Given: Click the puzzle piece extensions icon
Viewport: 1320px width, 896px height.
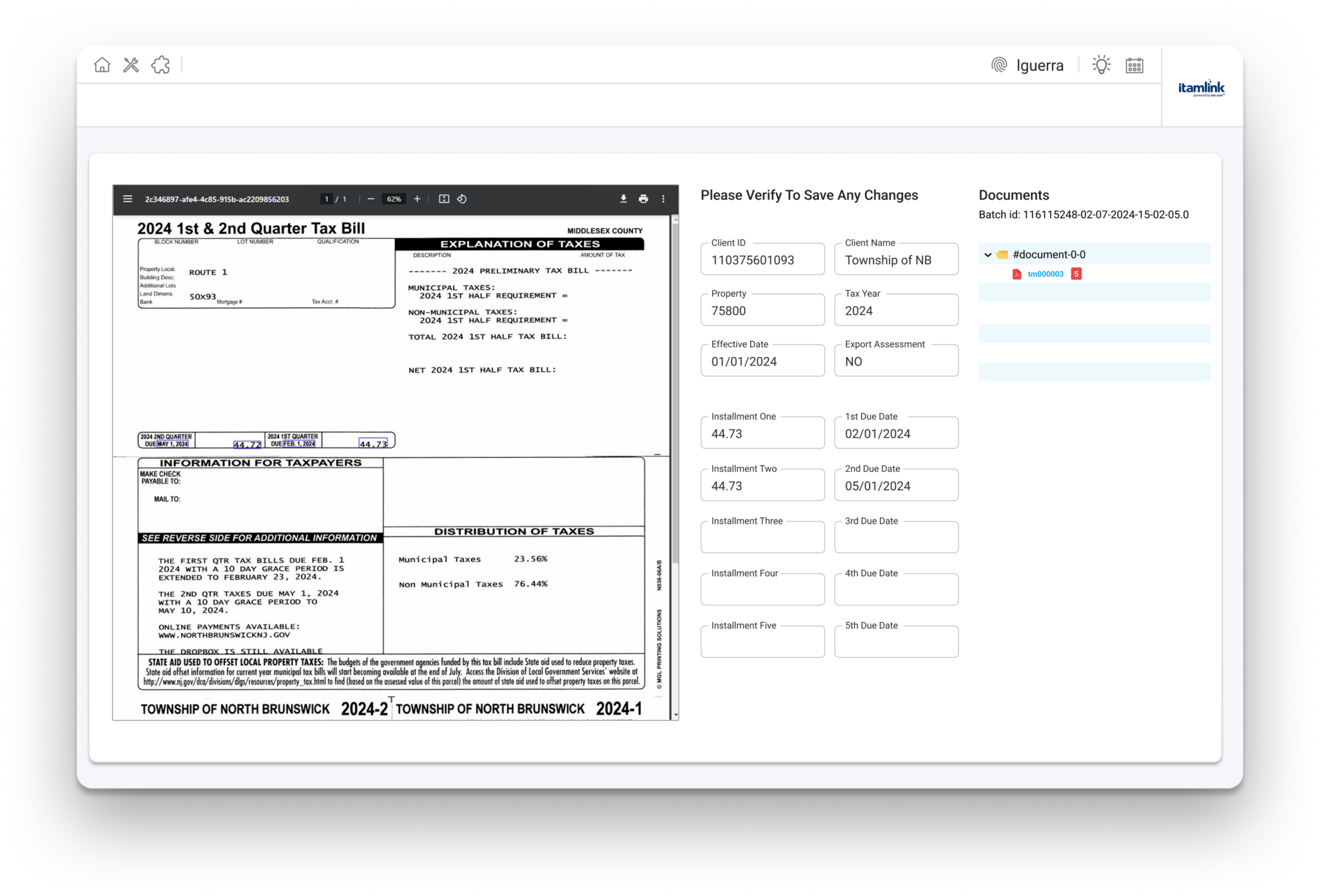Looking at the screenshot, I should (160, 65).
